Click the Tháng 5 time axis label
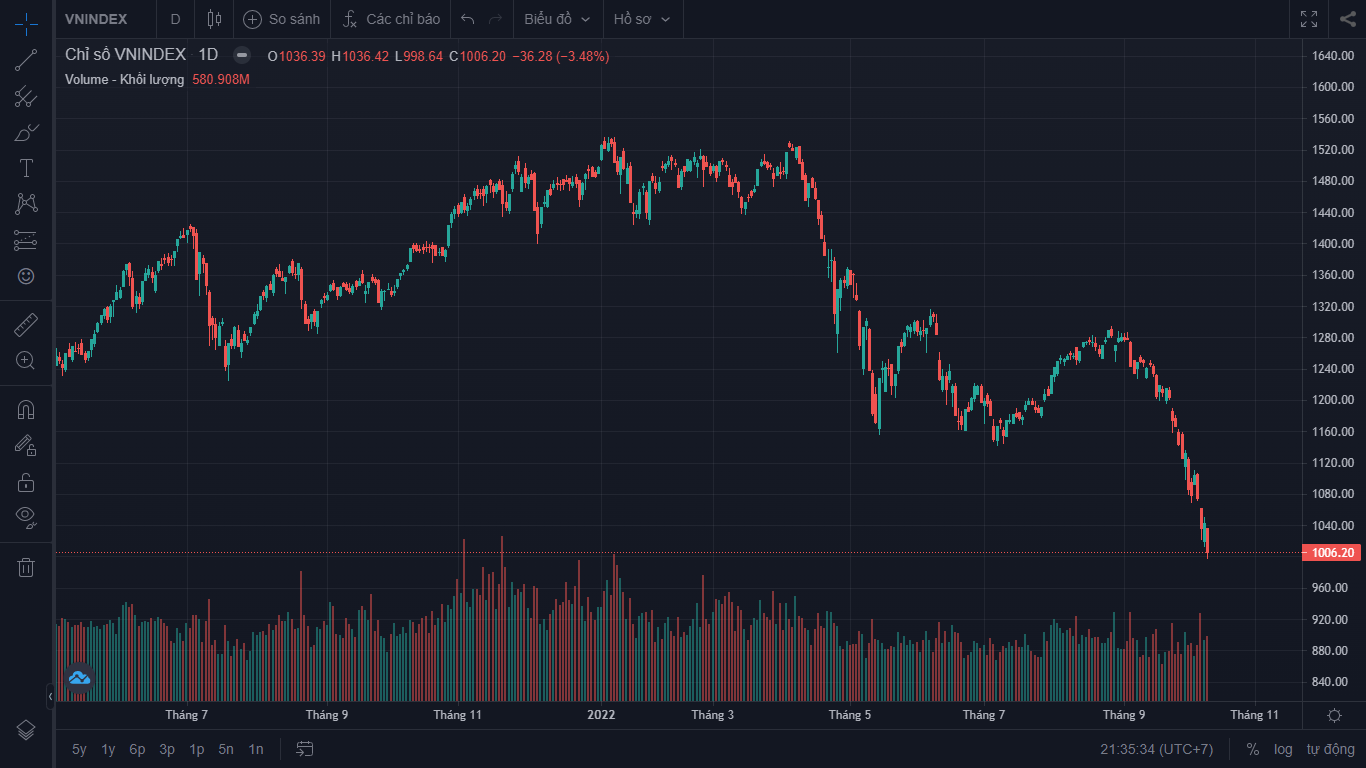This screenshot has width=1366, height=768. [850, 715]
